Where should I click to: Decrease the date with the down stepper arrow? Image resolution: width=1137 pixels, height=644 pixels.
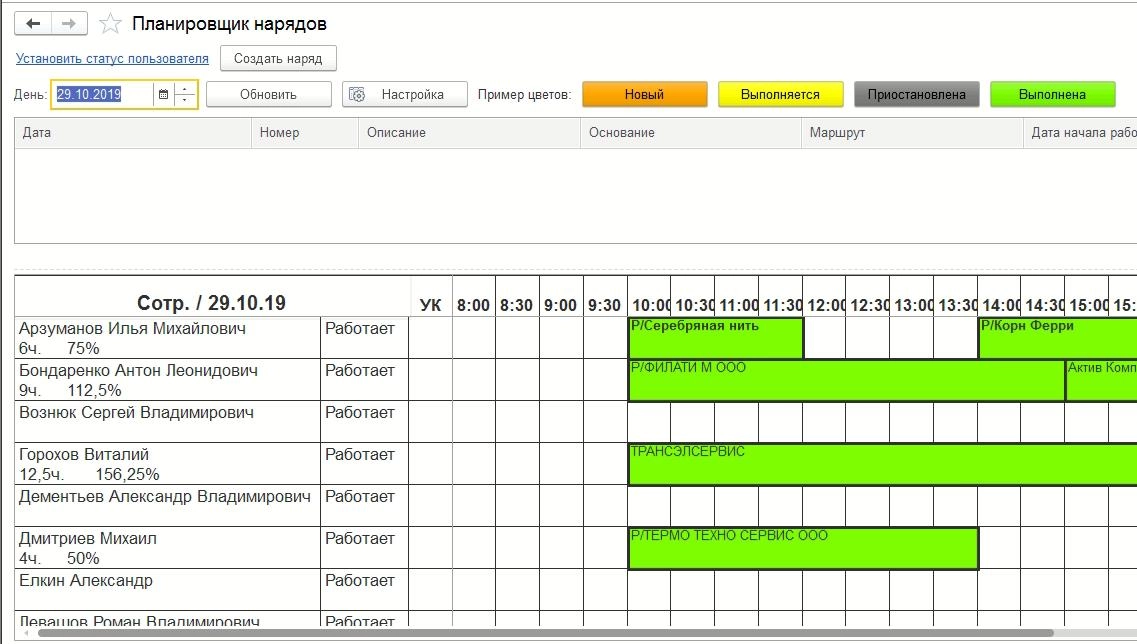point(185,99)
